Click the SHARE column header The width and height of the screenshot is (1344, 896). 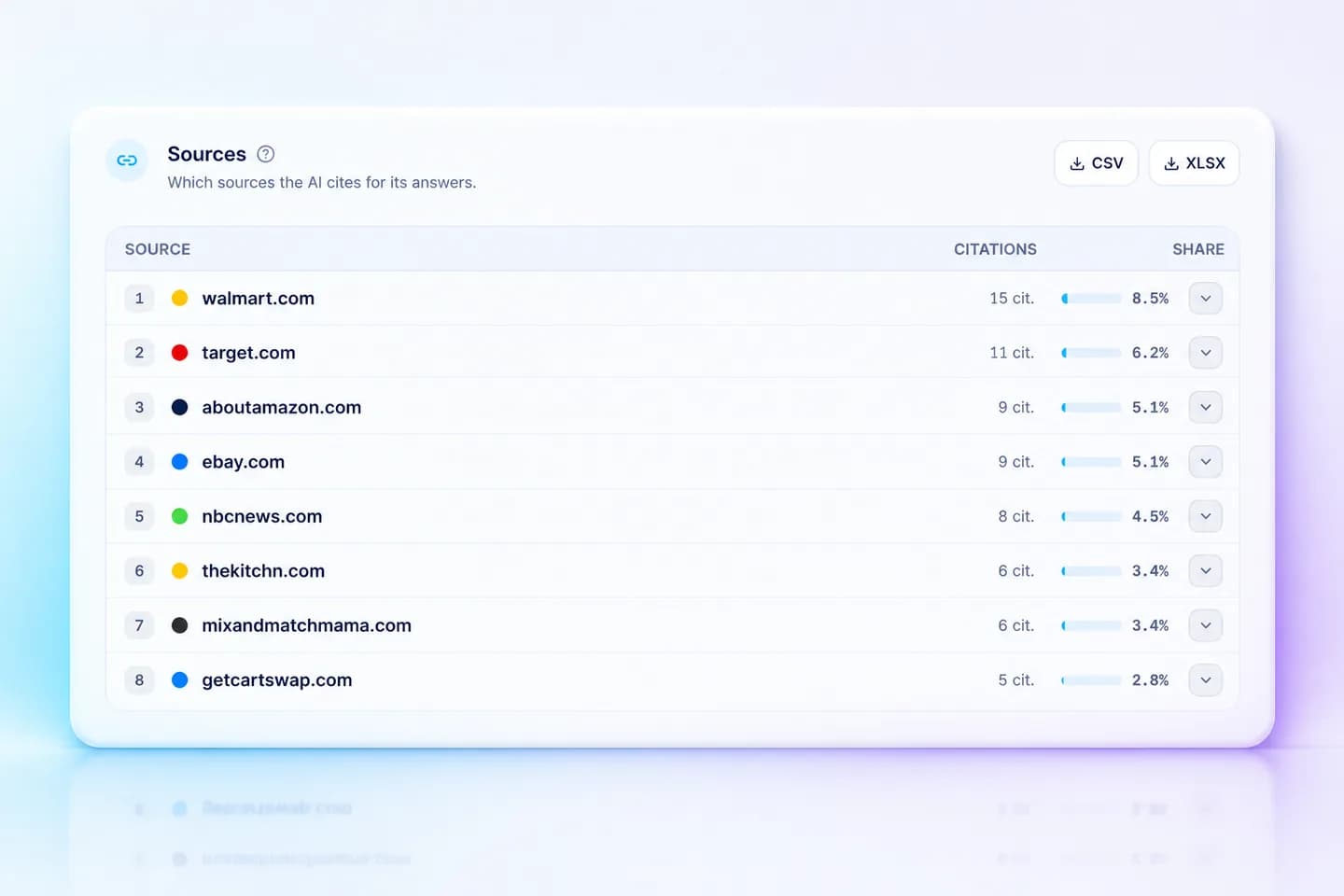click(x=1198, y=249)
